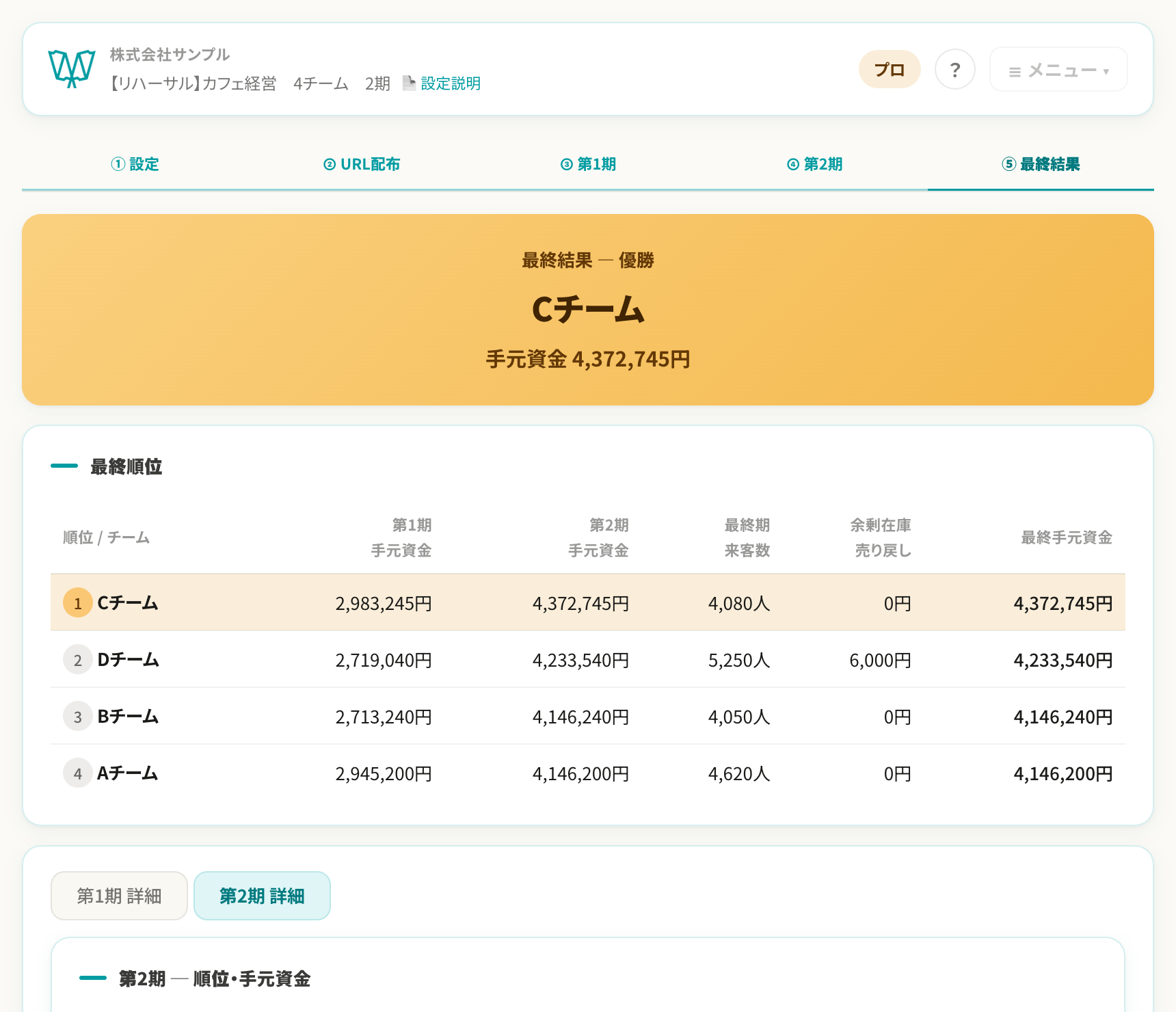The height and width of the screenshot is (1012, 1176).
Task: Click the 6,000円 surplus stock value
Action: (x=881, y=661)
